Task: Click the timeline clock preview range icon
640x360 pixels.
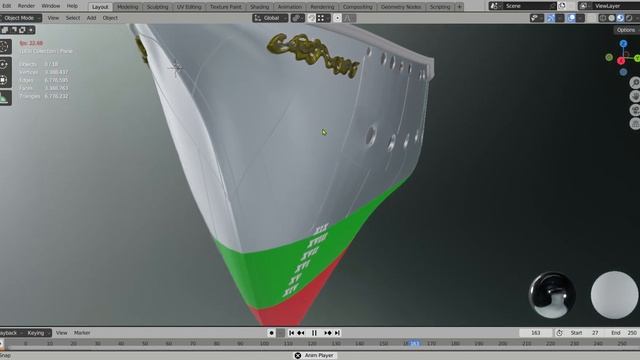Action: click(559, 333)
